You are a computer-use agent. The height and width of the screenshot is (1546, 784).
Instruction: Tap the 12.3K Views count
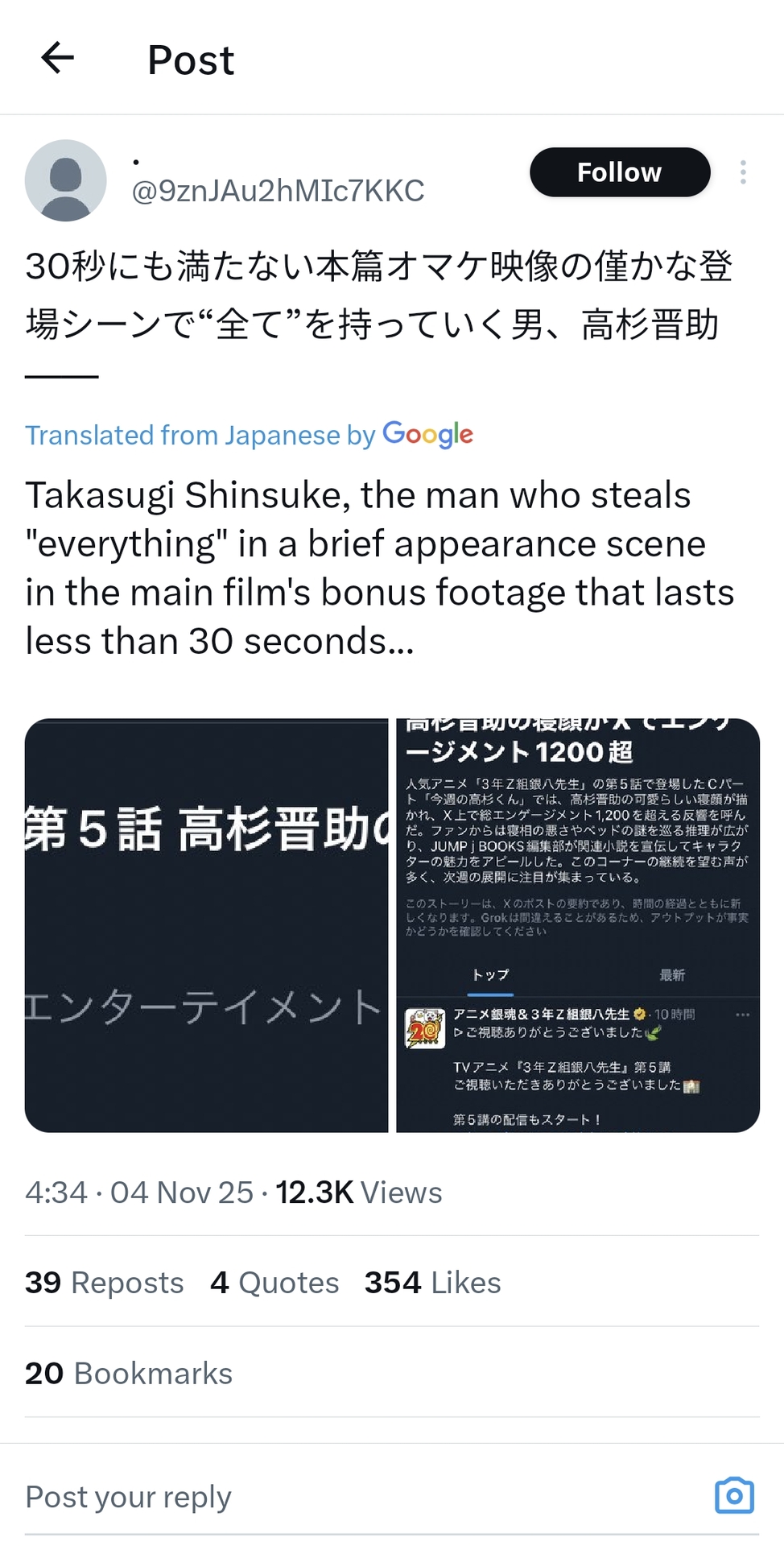click(x=358, y=1193)
